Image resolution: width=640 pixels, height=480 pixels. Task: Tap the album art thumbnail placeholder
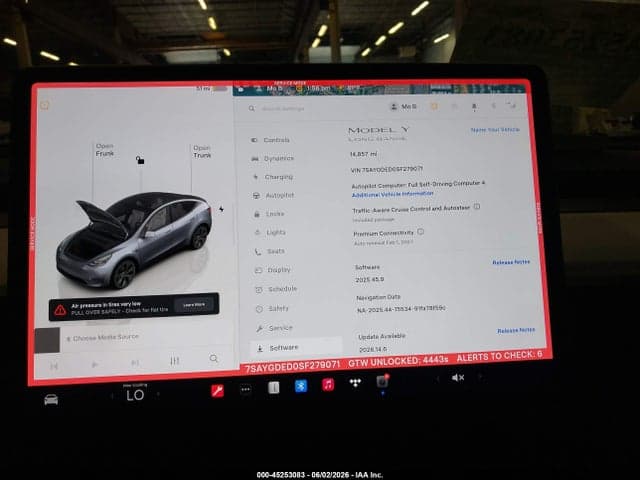tap(47, 340)
